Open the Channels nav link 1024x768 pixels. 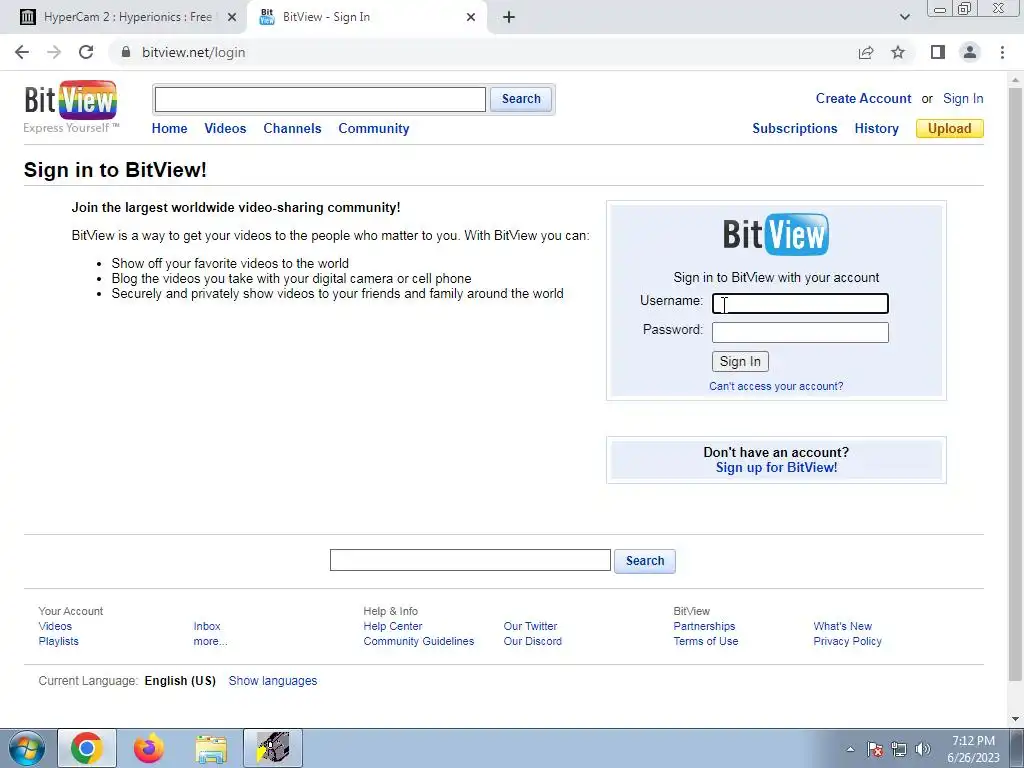292,129
